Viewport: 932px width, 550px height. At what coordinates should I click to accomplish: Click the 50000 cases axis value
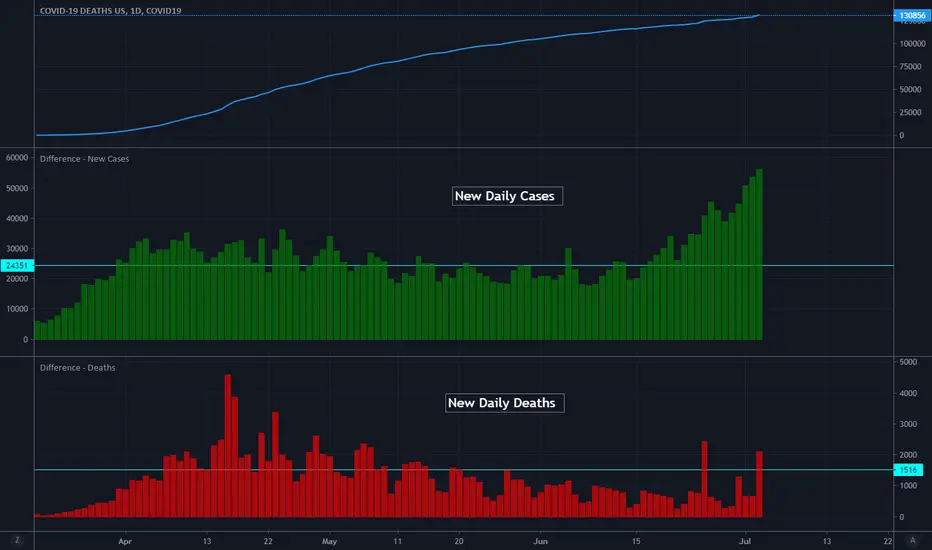coord(17,188)
